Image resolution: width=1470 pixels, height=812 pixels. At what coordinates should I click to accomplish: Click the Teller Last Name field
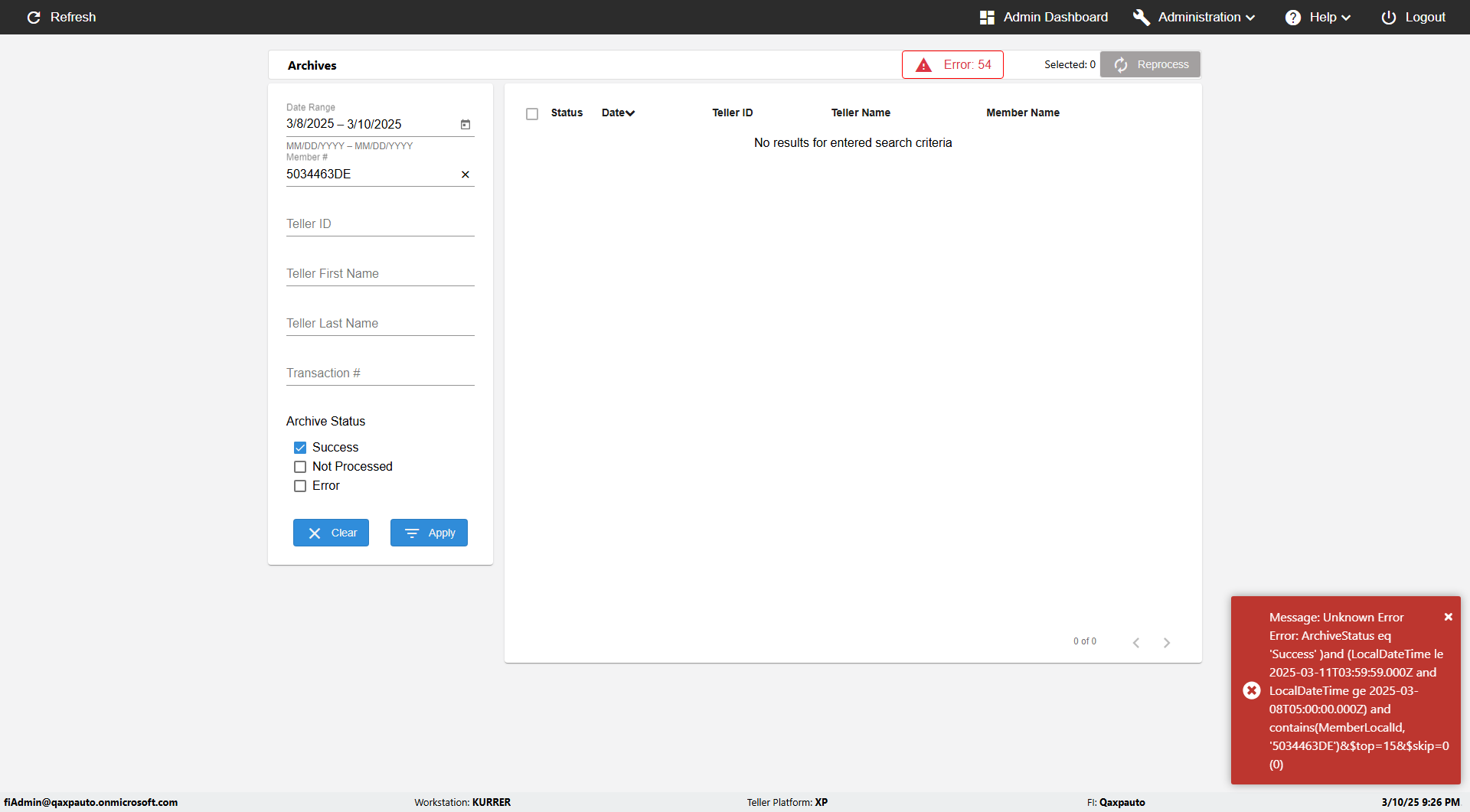point(381,324)
